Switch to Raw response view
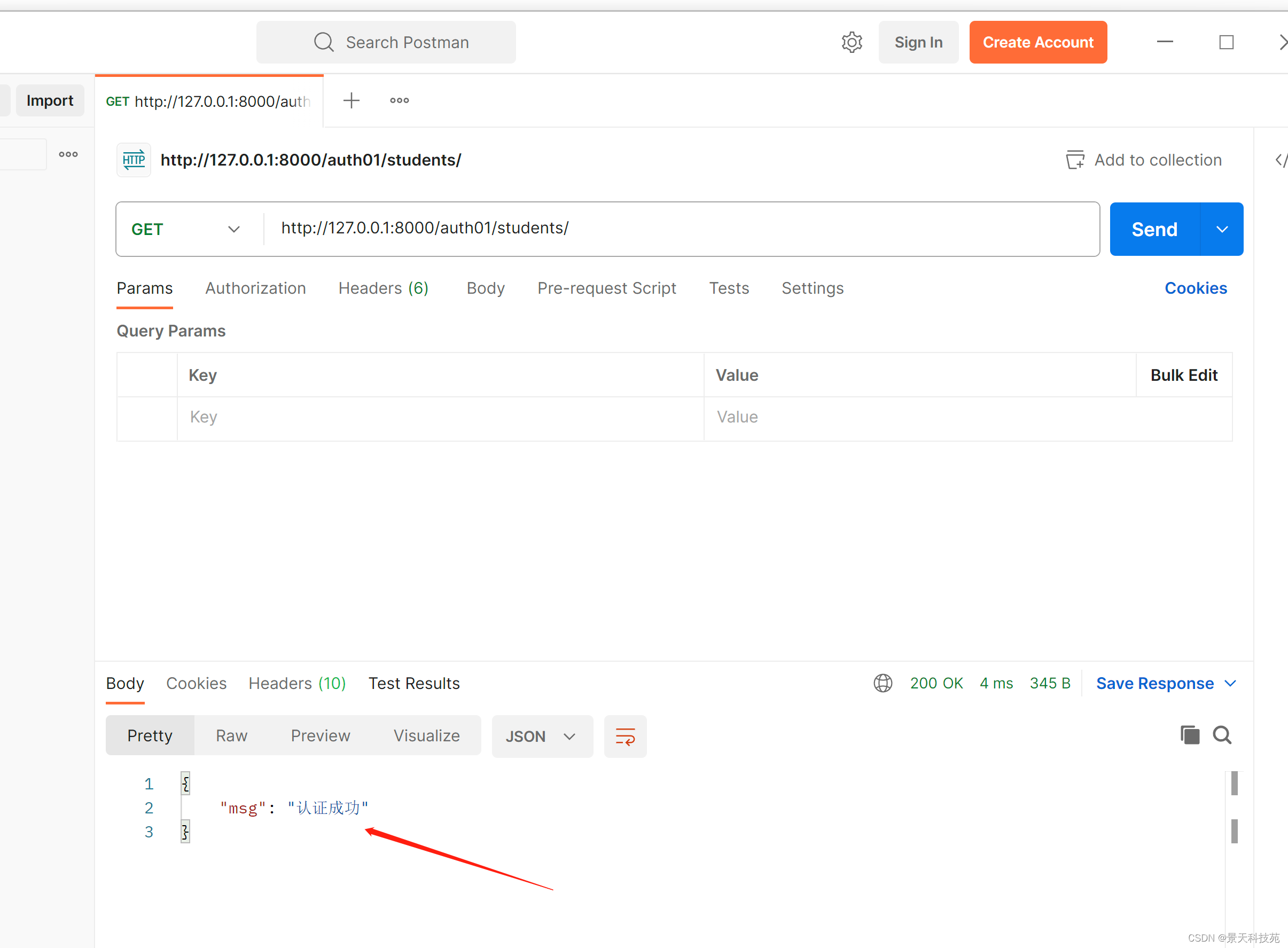Image resolution: width=1288 pixels, height=948 pixels. 231,735
